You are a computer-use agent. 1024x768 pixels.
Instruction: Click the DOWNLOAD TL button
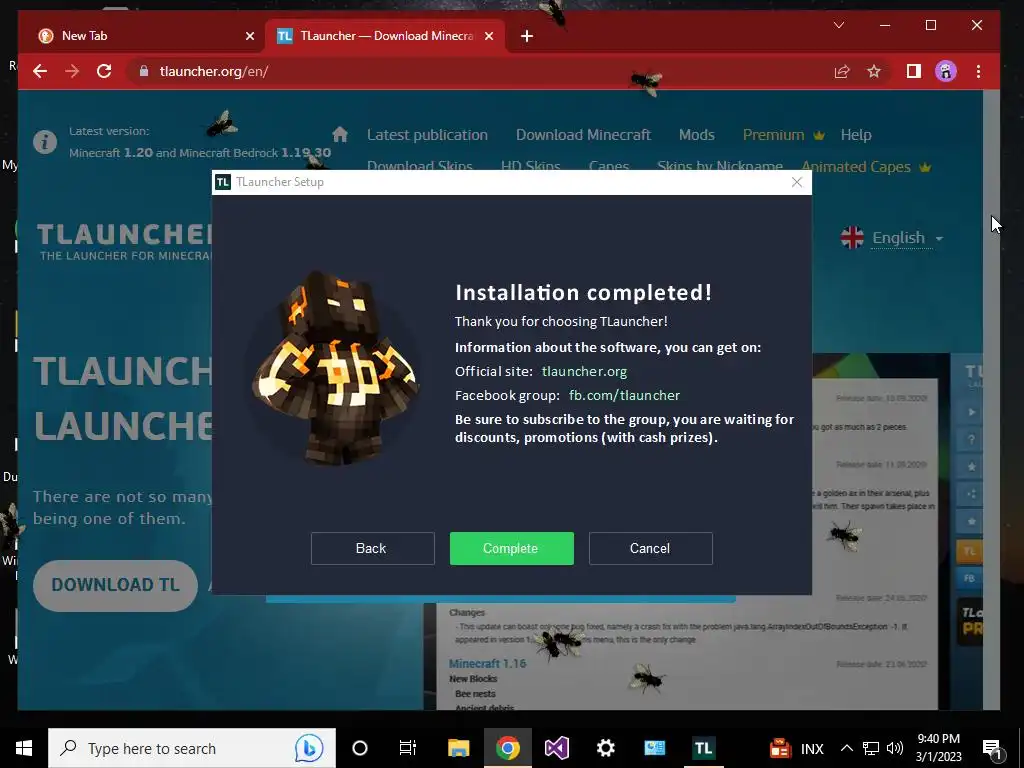tap(116, 585)
